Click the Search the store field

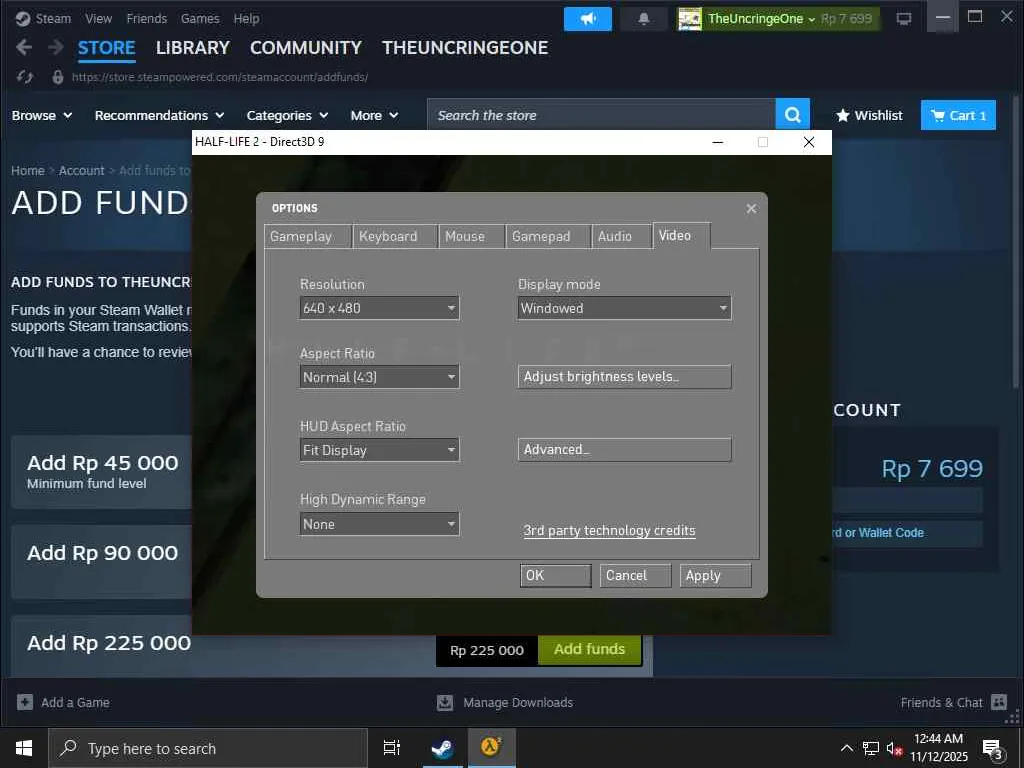tap(601, 115)
